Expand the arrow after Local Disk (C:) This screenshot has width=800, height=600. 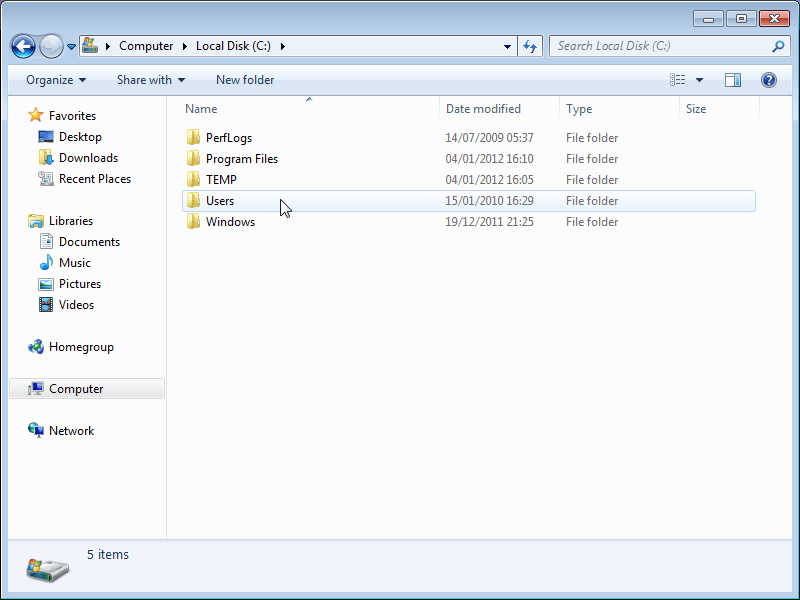click(x=283, y=46)
